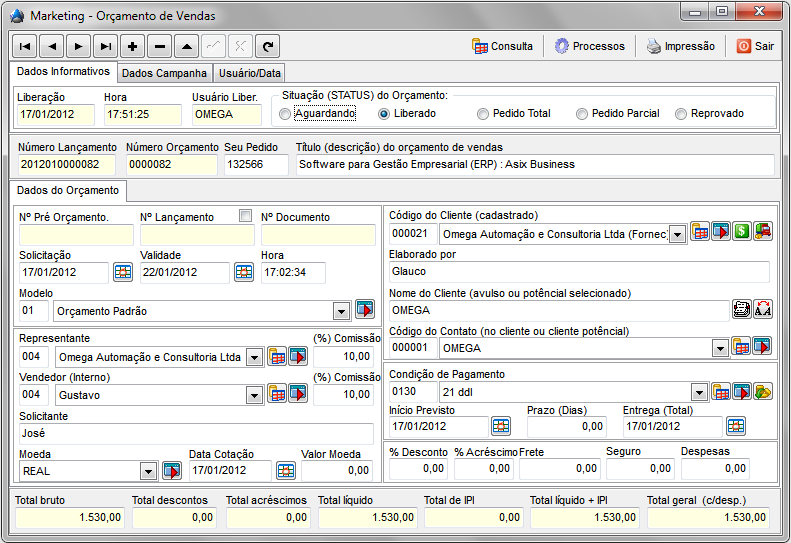Expand the Modelo dropdown list
791x543 pixels.
341,311
